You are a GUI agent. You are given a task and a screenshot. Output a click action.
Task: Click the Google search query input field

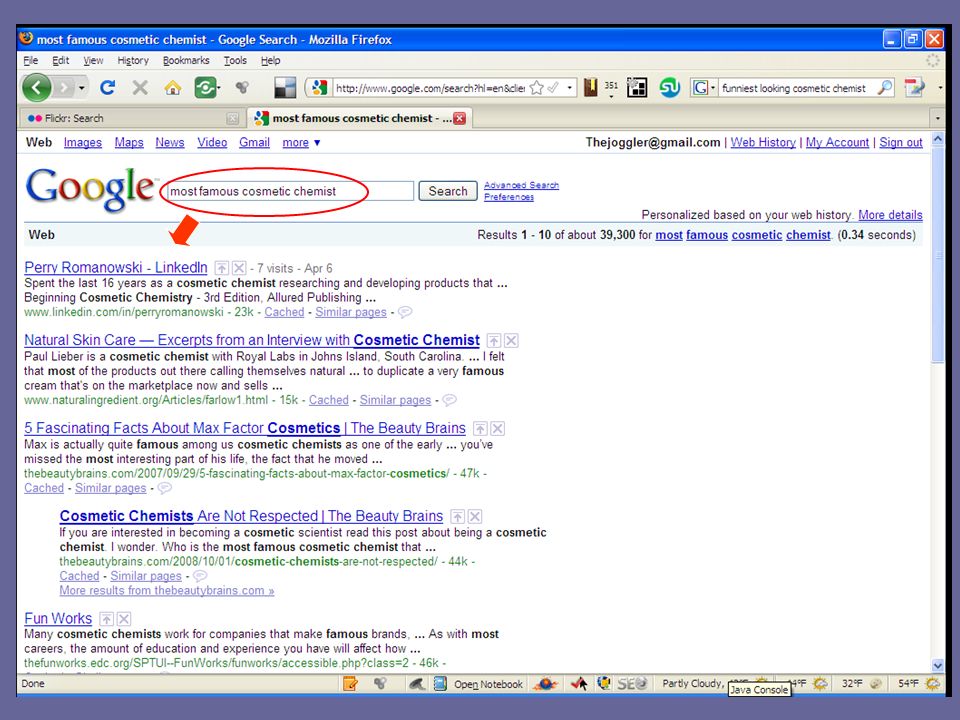click(290, 191)
